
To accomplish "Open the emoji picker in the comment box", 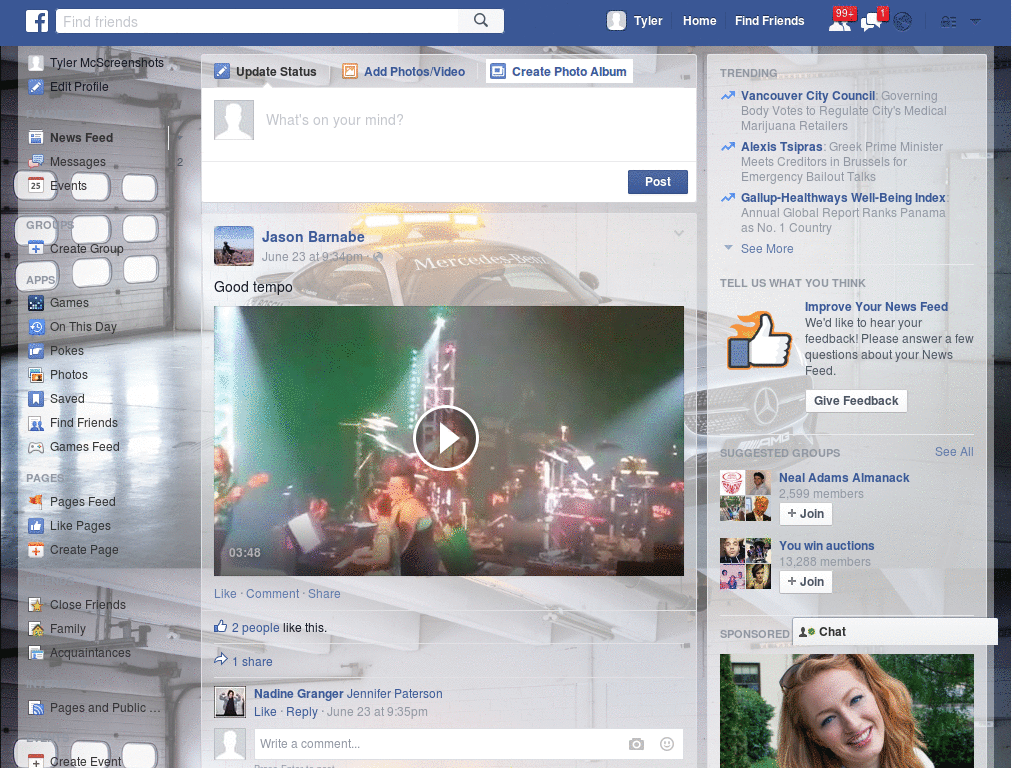I will pos(666,744).
